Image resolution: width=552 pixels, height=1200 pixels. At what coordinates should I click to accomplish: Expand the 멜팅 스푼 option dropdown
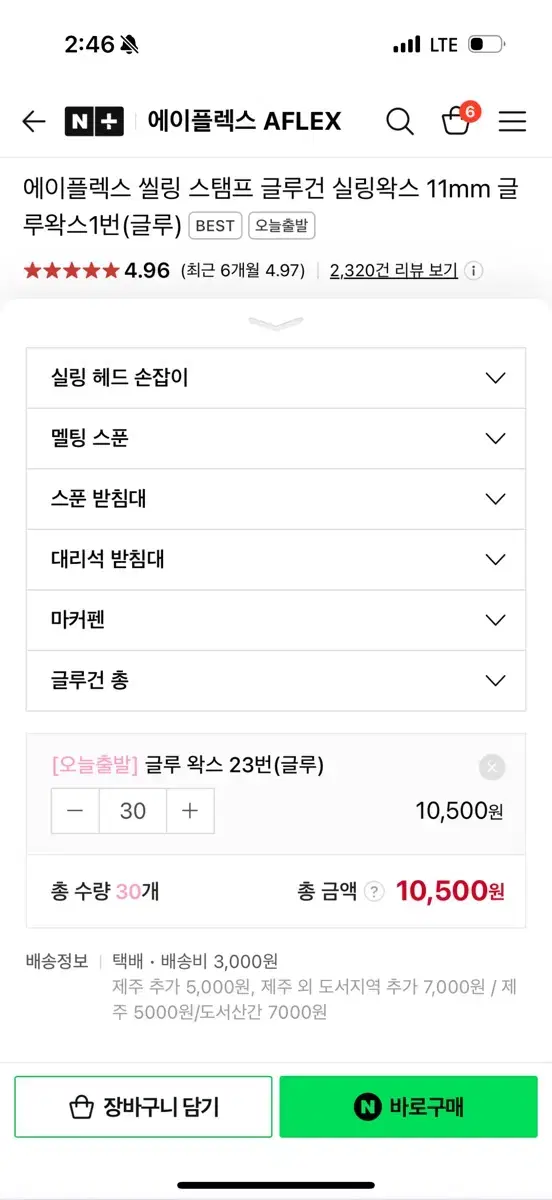tap(276, 439)
